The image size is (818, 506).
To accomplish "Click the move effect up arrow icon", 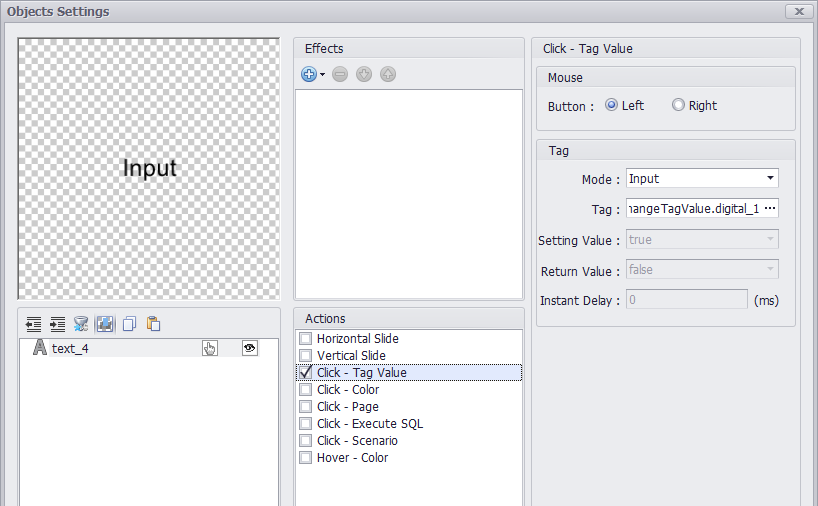I will [388, 75].
